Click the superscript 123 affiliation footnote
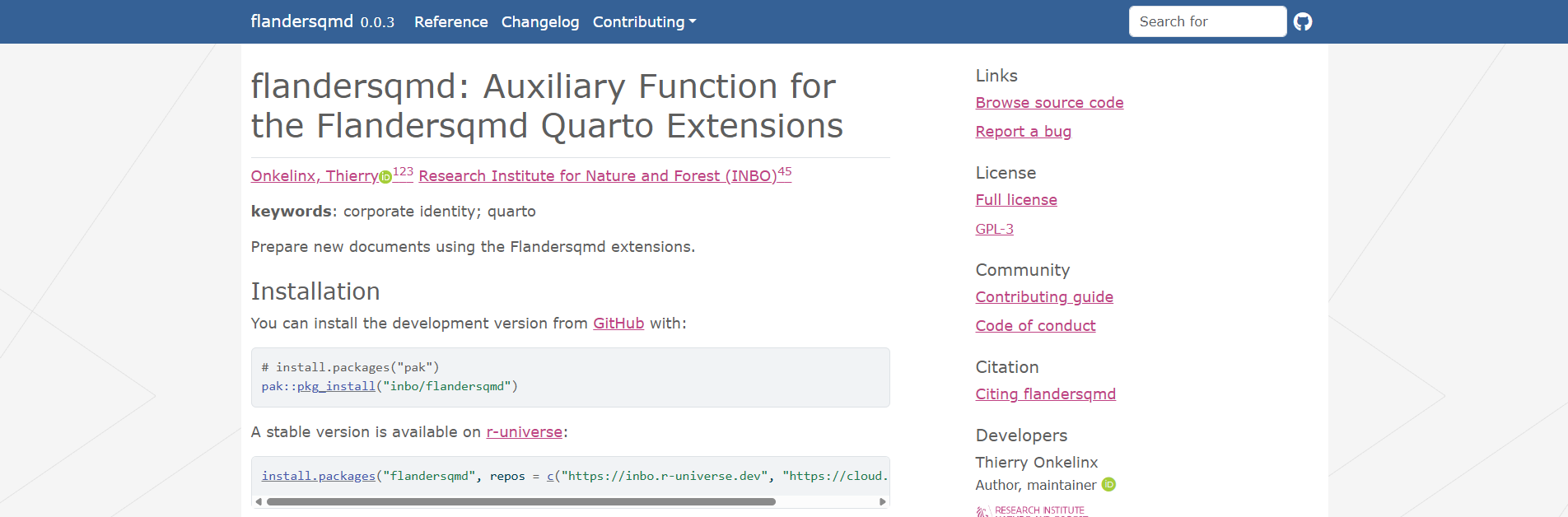Image resolution: width=1568 pixels, height=517 pixels. pyautogui.click(x=403, y=172)
